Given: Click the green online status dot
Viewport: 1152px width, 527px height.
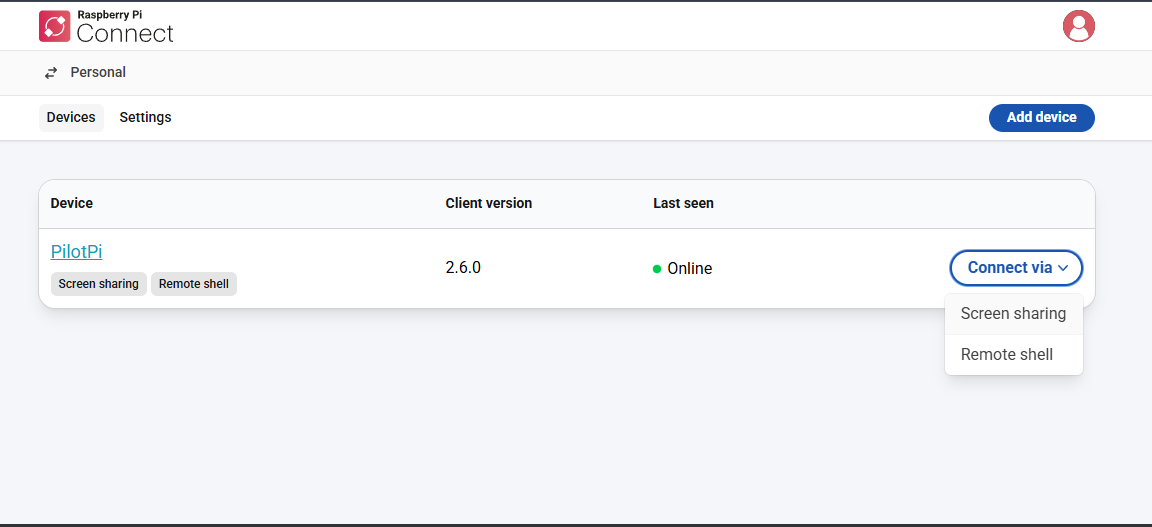Looking at the screenshot, I should pos(657,269).
